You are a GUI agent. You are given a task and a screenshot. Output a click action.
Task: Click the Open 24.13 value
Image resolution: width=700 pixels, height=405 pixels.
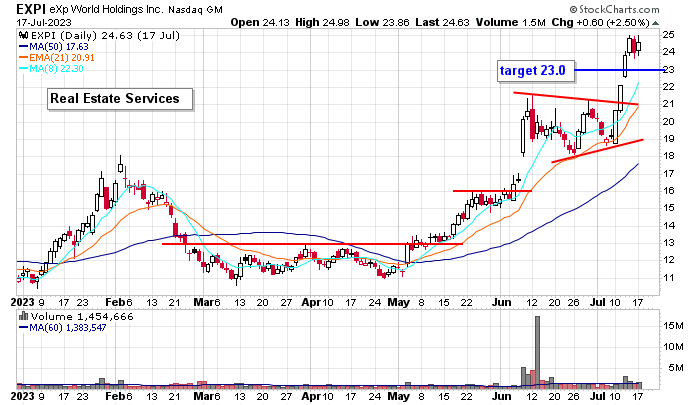[260, 22]
